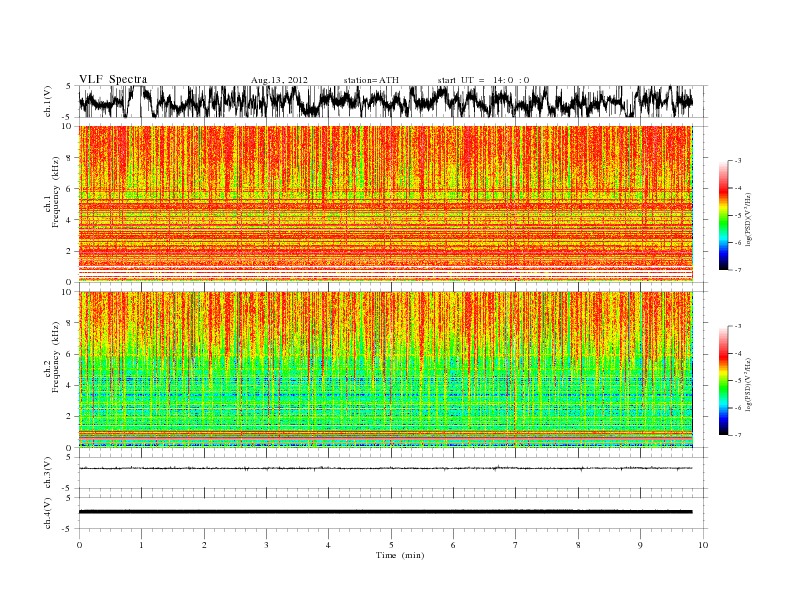Click the "-3" label on ch.2 color bar

[x=738, y=326]
